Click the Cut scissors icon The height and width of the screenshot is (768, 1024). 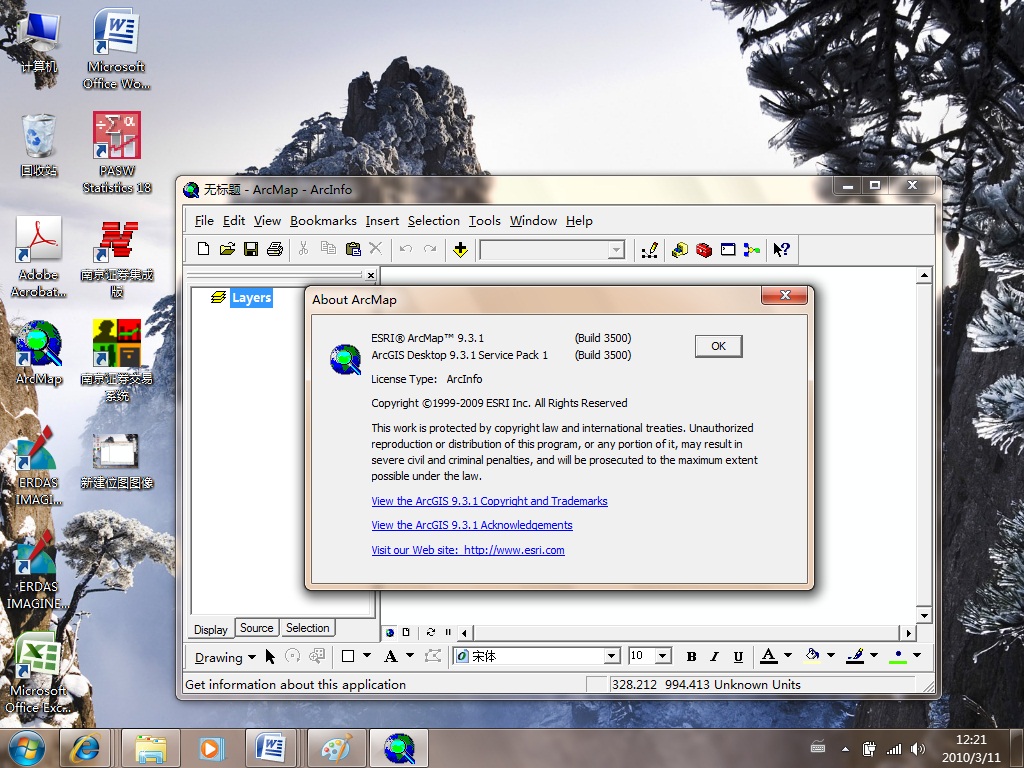pyautogui.click(x=303, y=249)
